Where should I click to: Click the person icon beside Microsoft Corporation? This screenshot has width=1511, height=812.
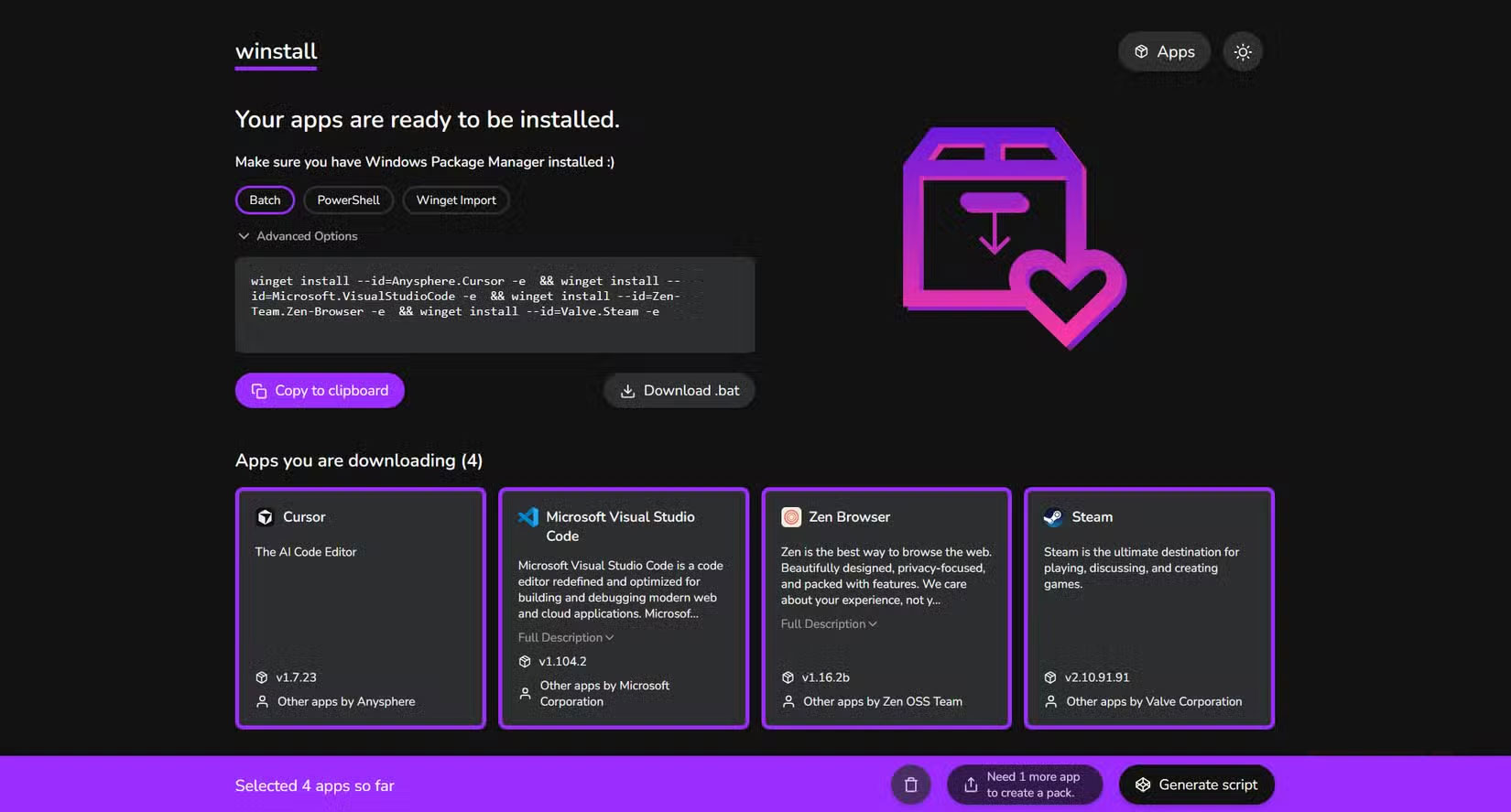[525, 693]
